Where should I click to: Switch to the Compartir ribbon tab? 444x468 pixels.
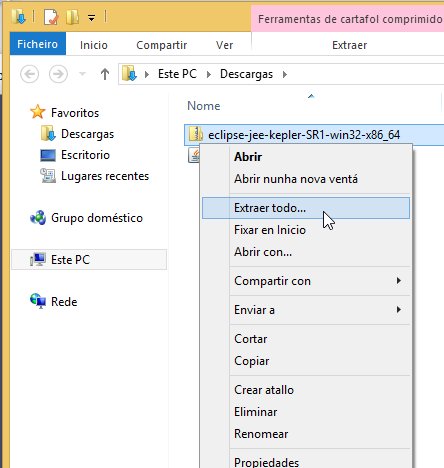coord(162,45)
